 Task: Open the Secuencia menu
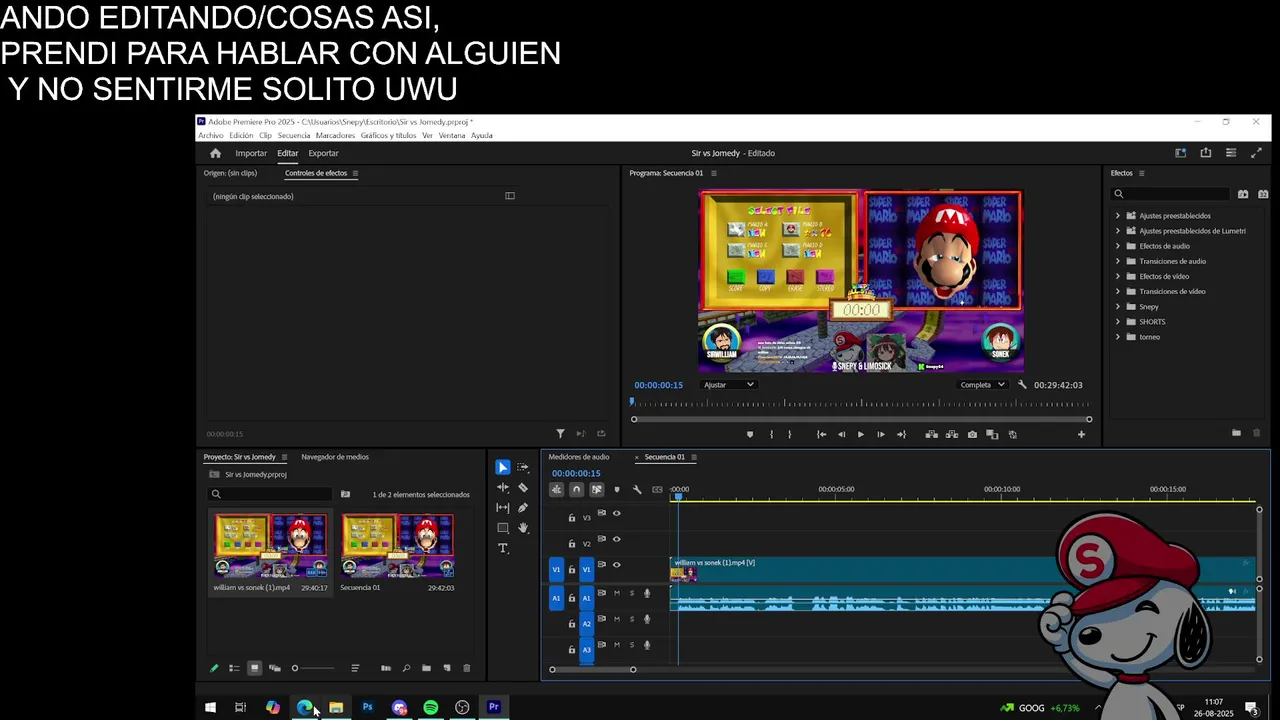294,135
